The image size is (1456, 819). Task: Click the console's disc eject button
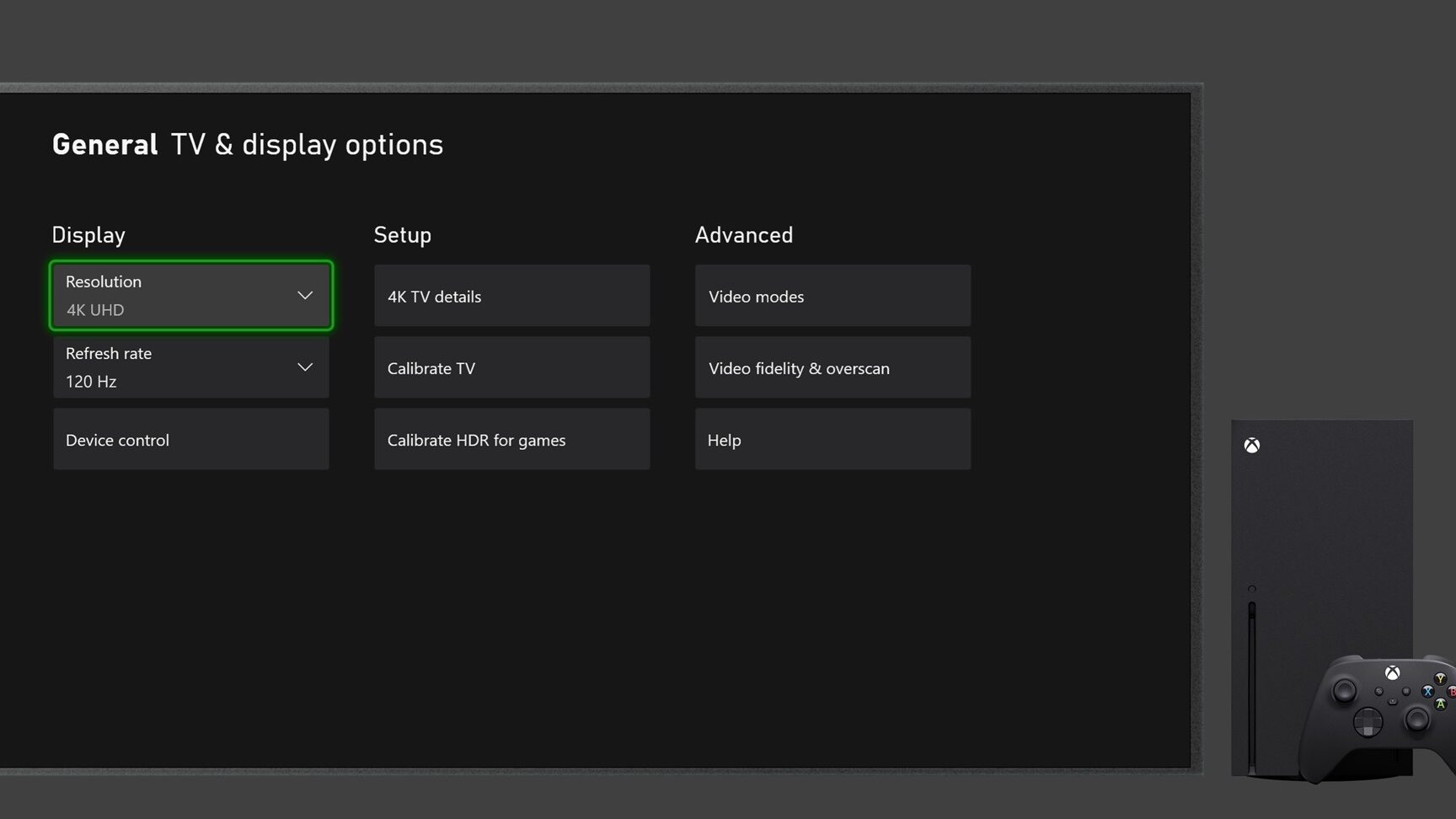click(1252, 589)
